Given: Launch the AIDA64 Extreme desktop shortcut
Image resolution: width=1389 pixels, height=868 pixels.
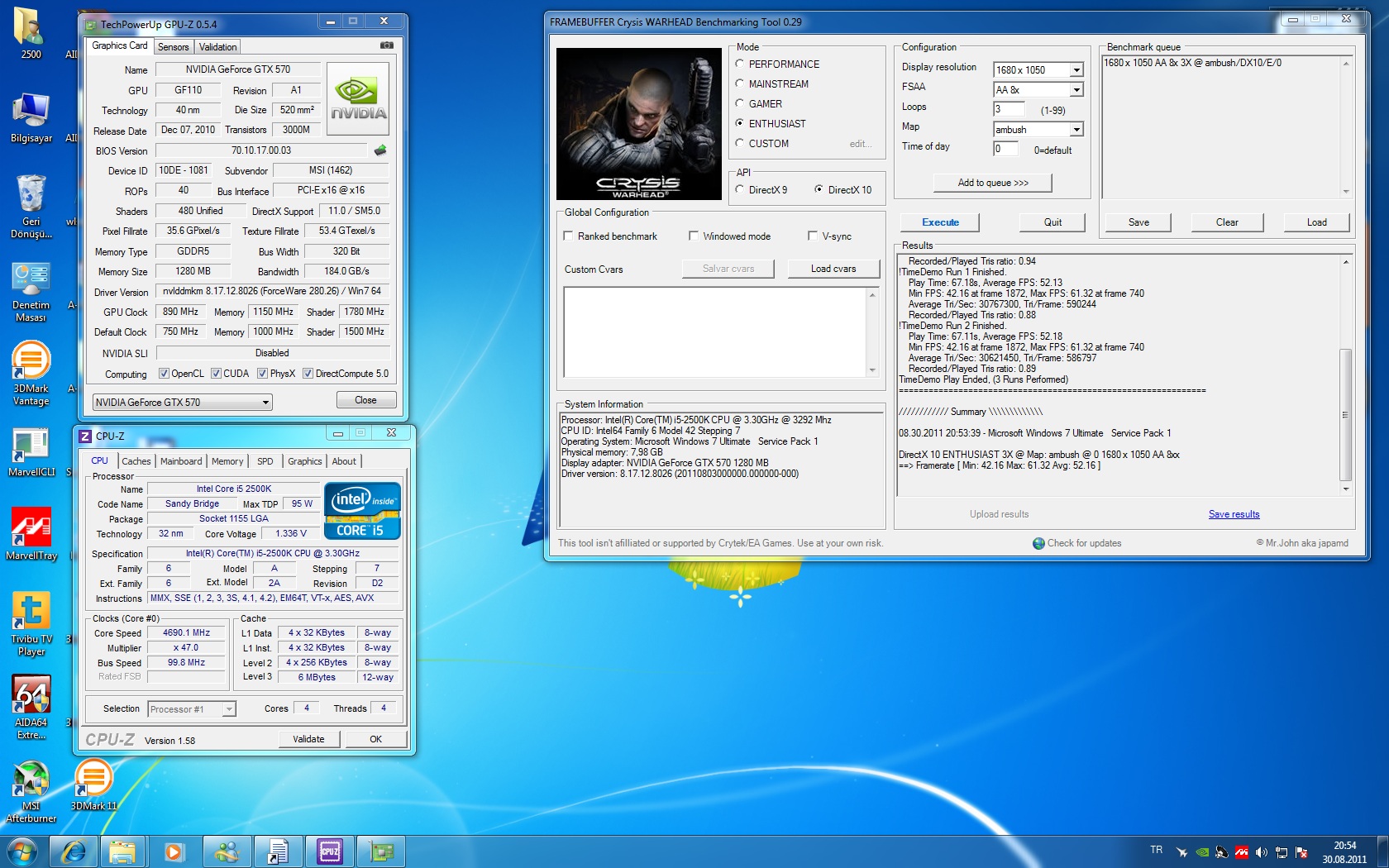Looking at the screenshot, I should (x=31, y=708).
